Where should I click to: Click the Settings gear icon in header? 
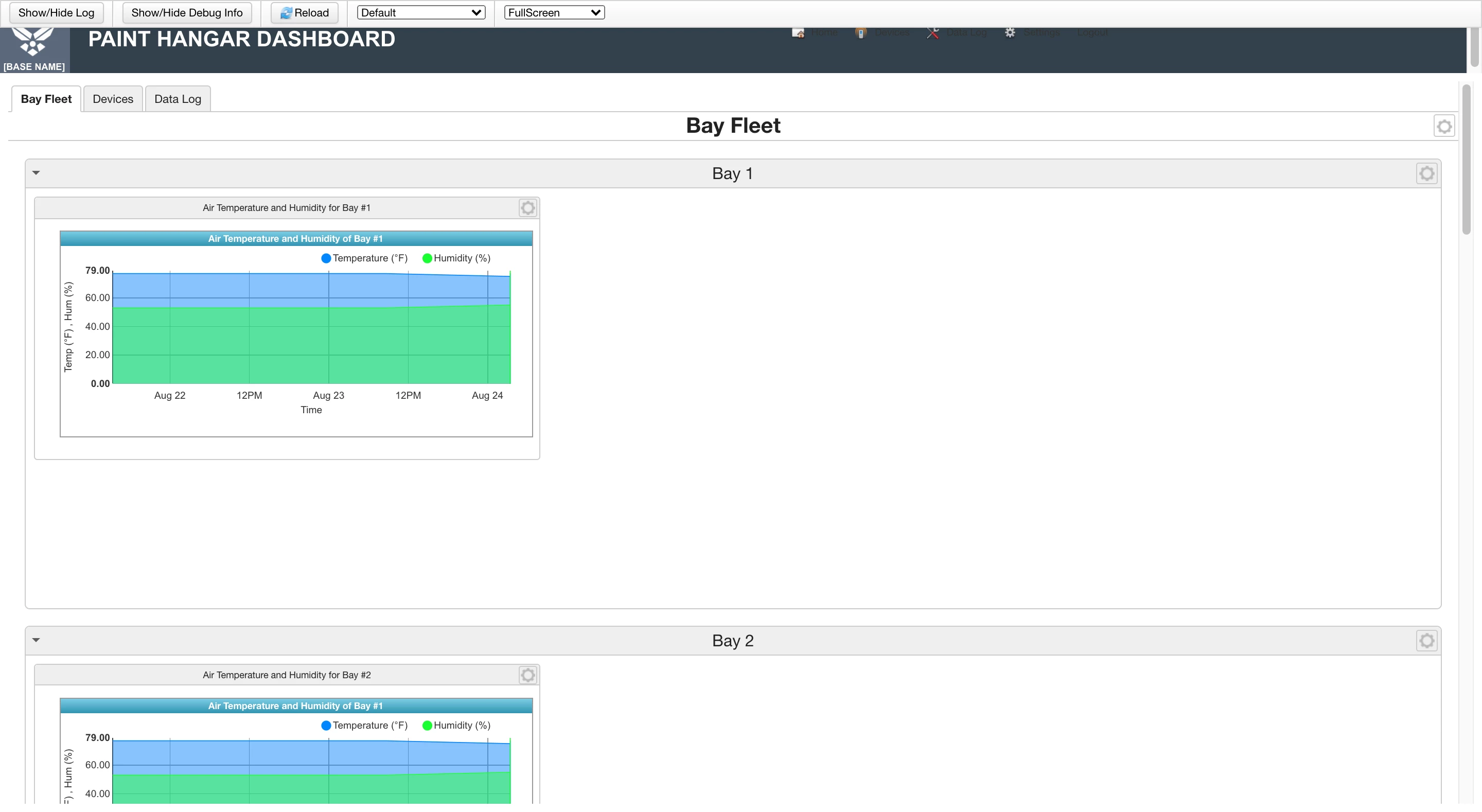pos(1010,33)
